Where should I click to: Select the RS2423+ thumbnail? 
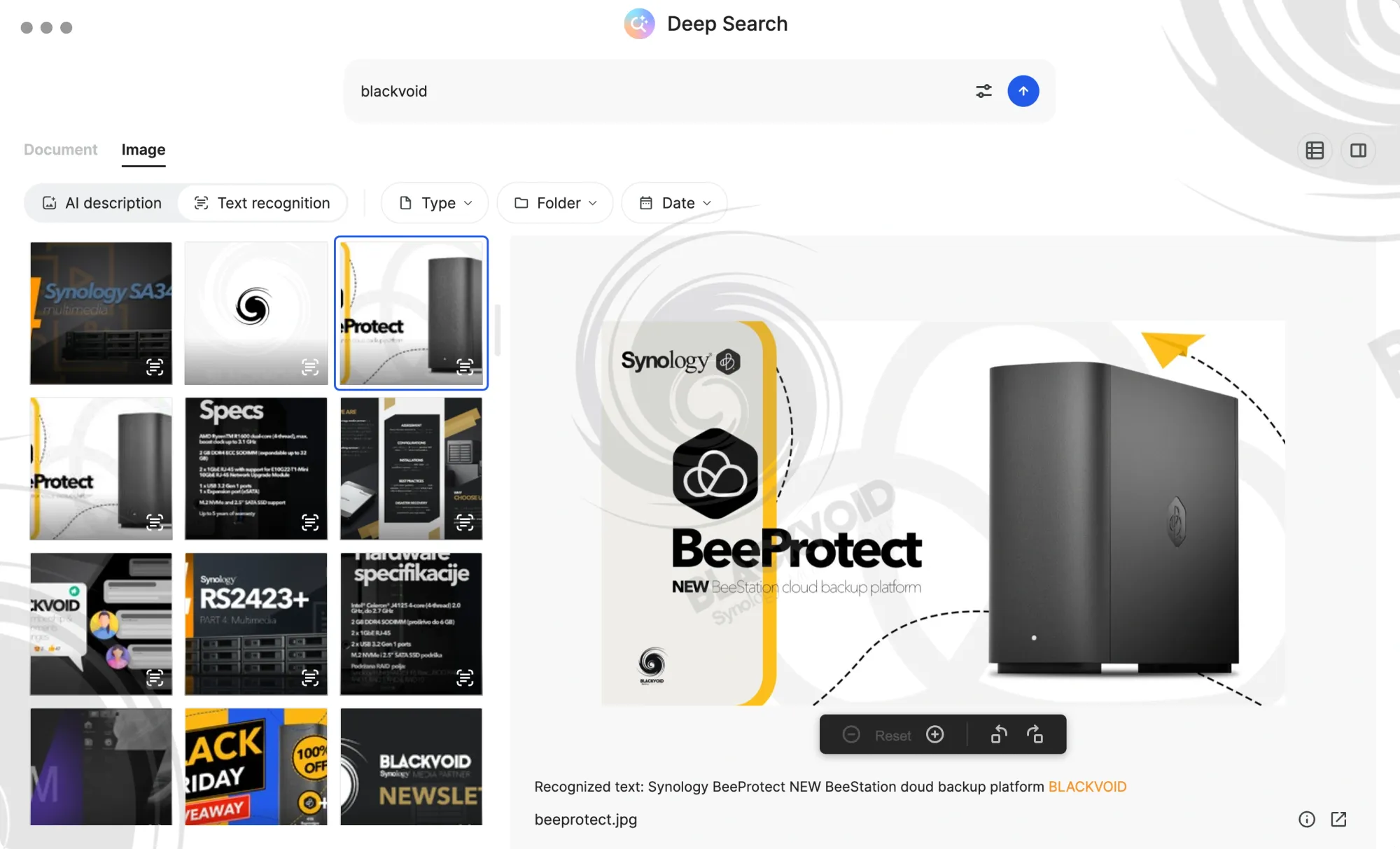click(256, 624)
